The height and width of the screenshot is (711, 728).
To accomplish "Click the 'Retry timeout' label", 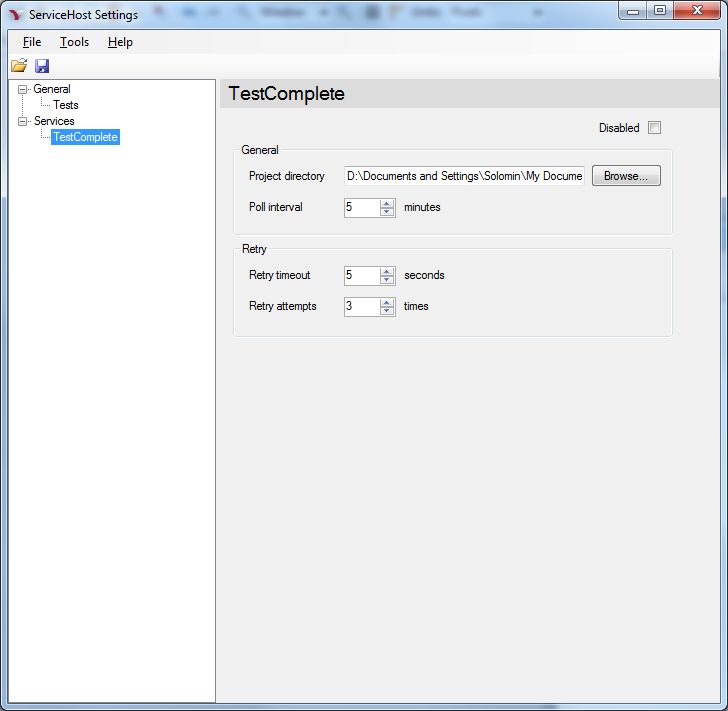I will click(x=280, y=275).
